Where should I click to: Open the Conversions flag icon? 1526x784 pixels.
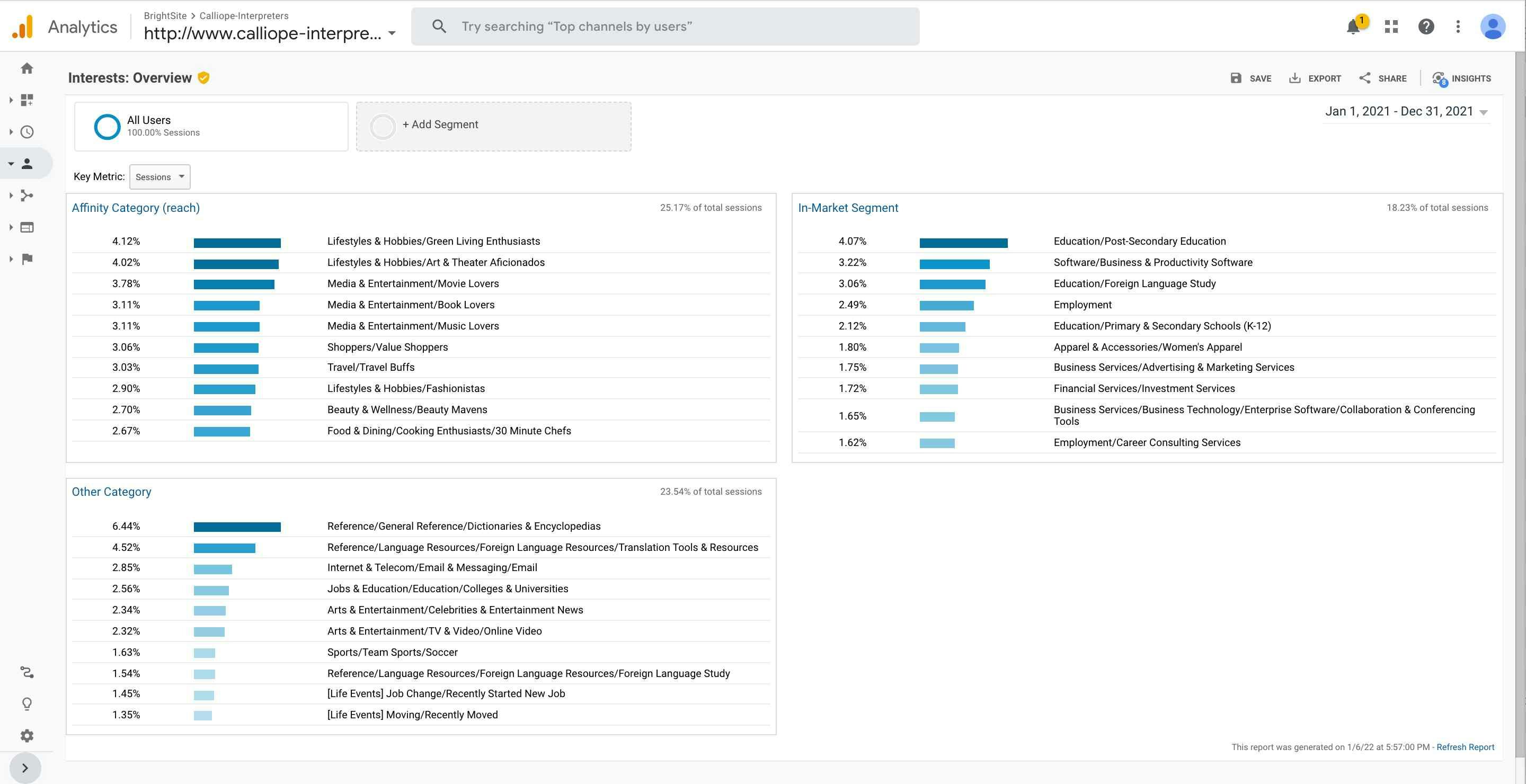point(26,259)
